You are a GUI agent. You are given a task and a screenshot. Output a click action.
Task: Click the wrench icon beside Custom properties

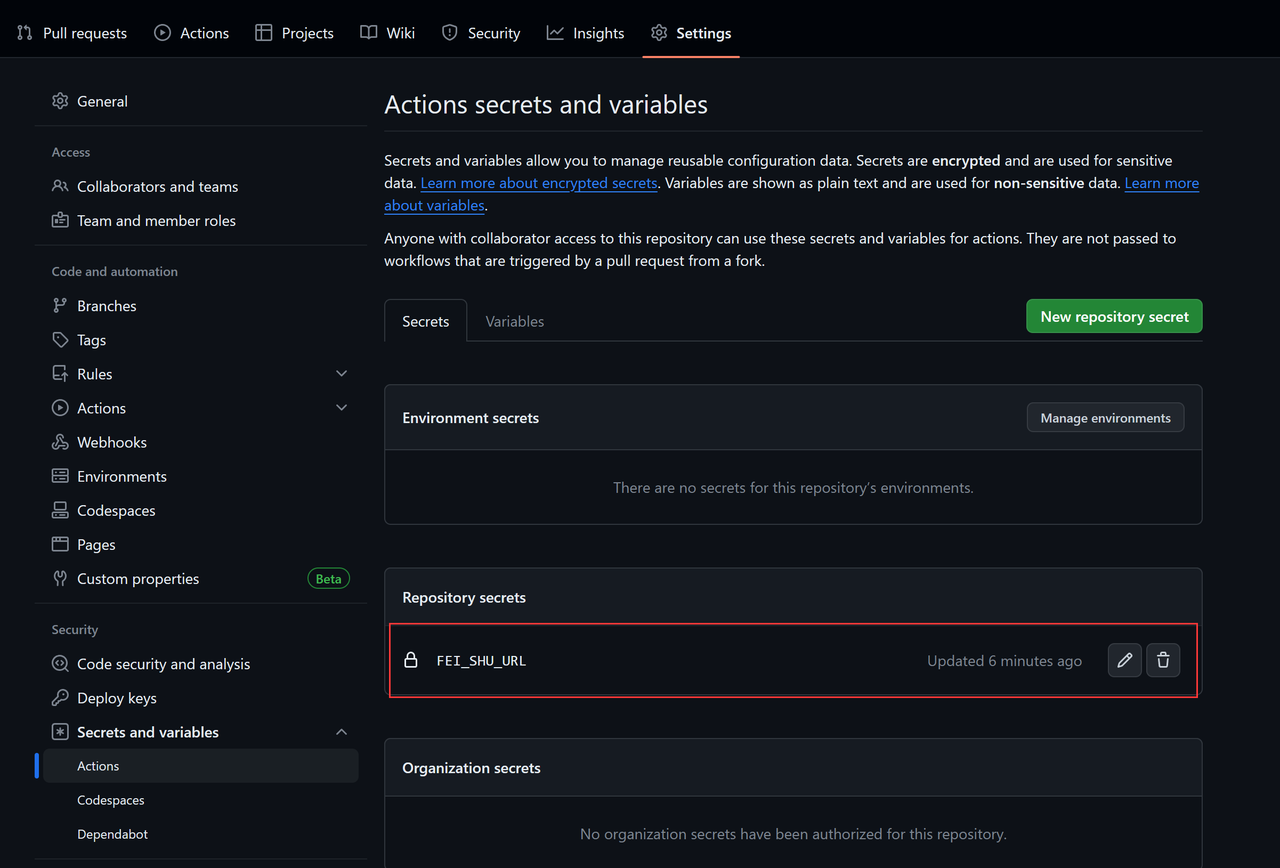[60, 577]
